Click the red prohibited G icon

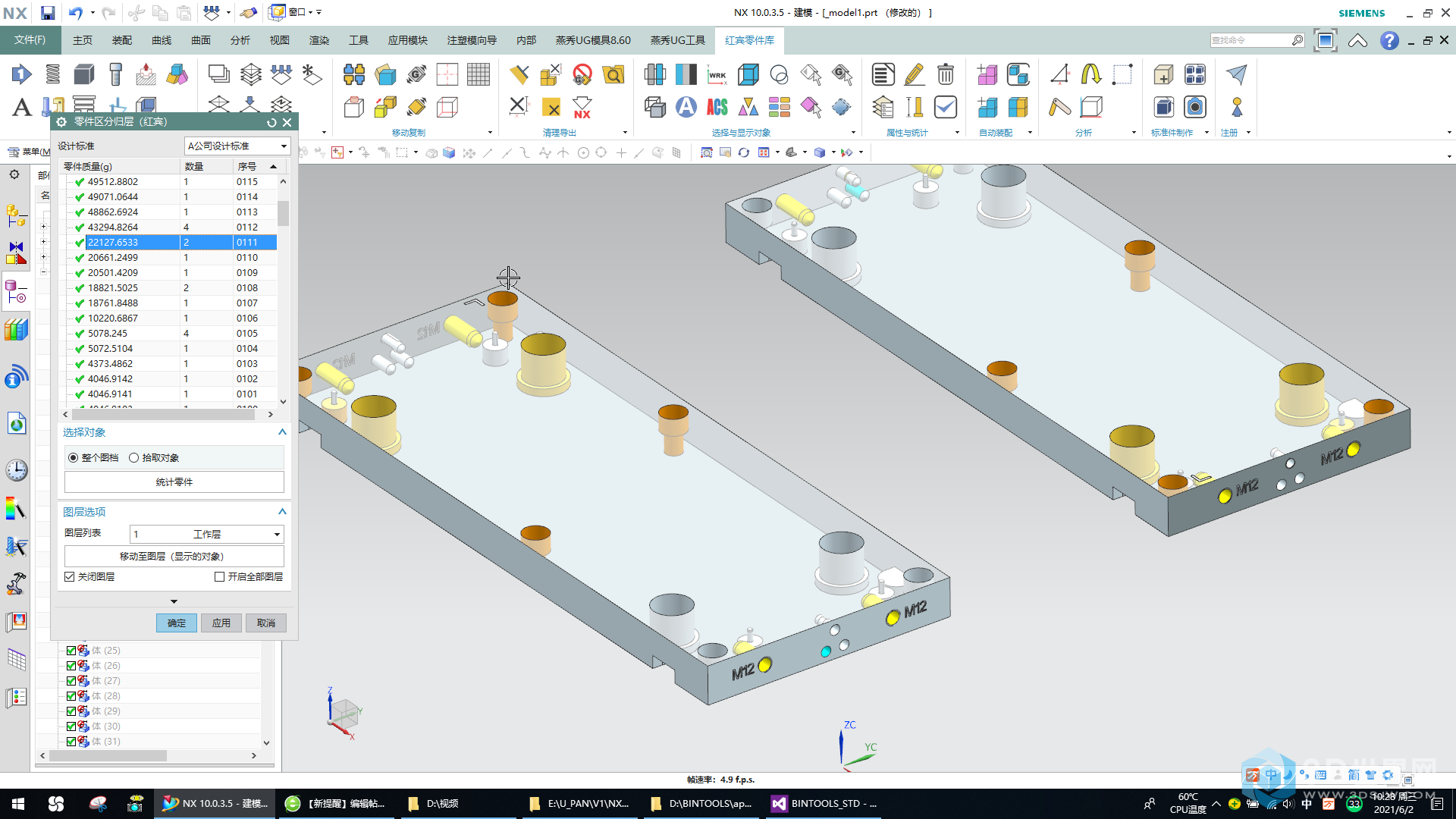(x=582, y=74)
